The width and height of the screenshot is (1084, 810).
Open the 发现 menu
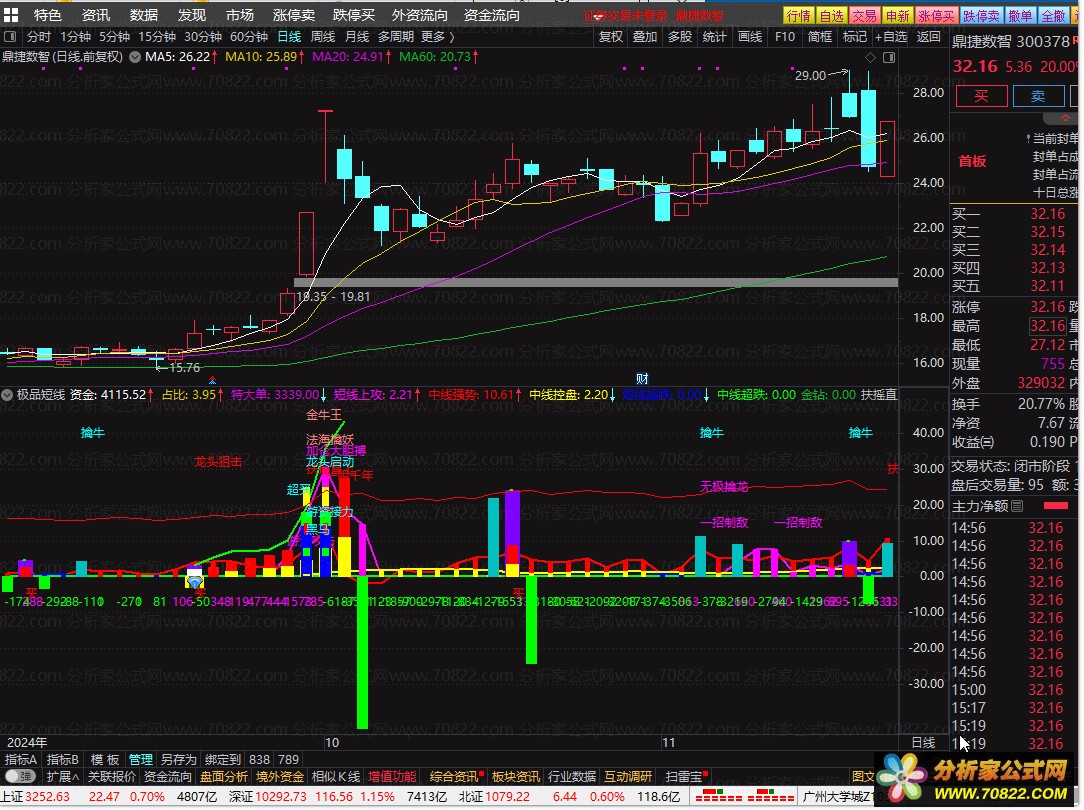point(191,15)
